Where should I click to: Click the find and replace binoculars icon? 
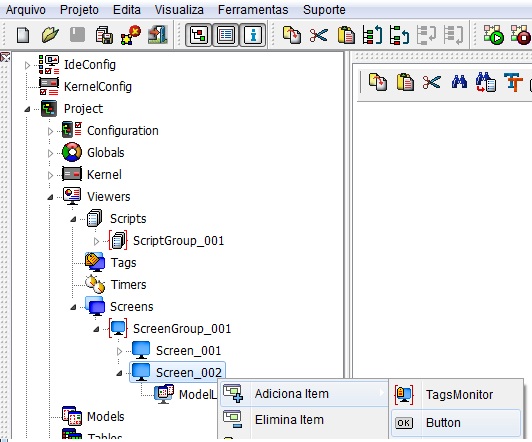tap(486, 82)
